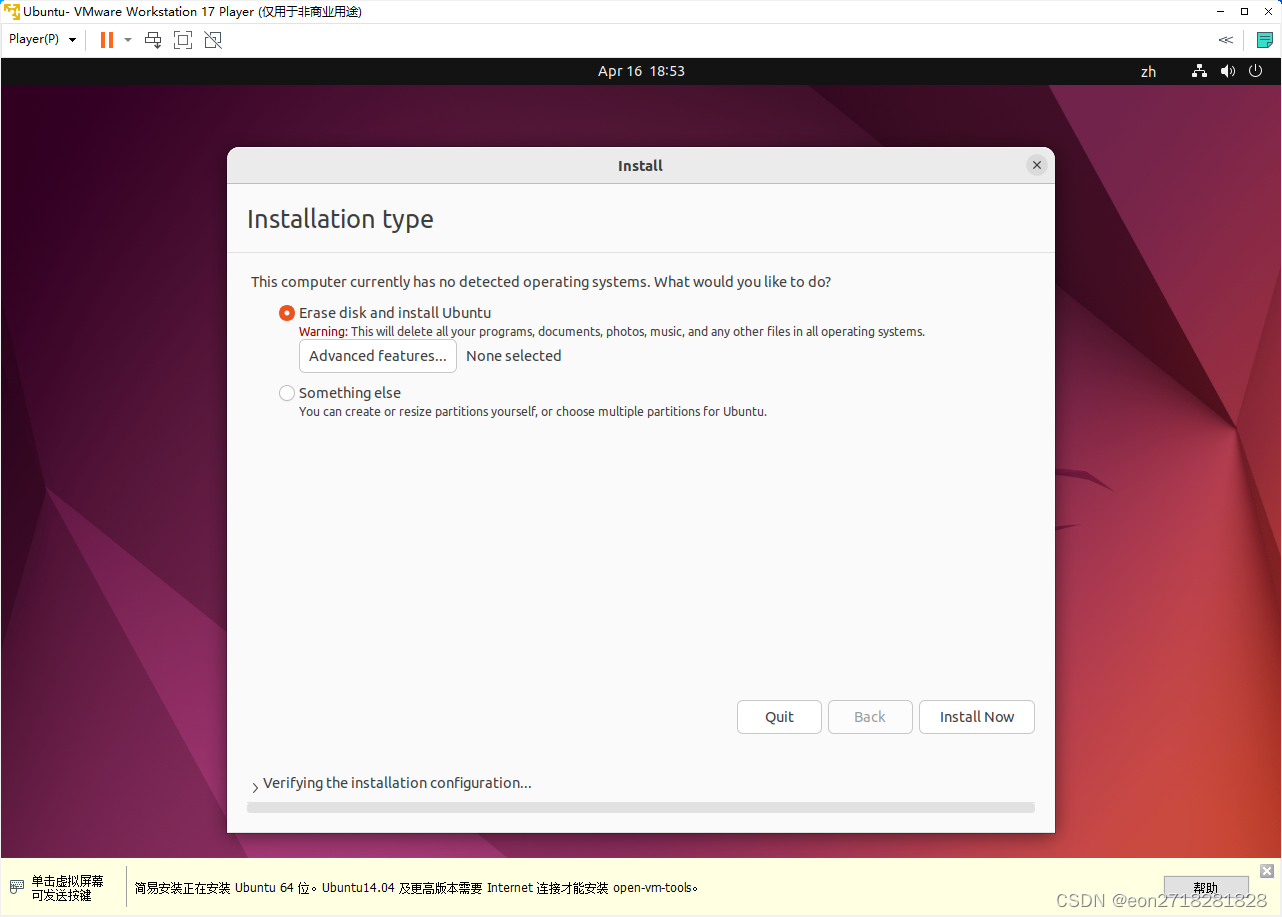Click the Send Ctrl+Alt+Del toolbar icon
This screenshot has width=1282, height=917.
click(153, 40)
